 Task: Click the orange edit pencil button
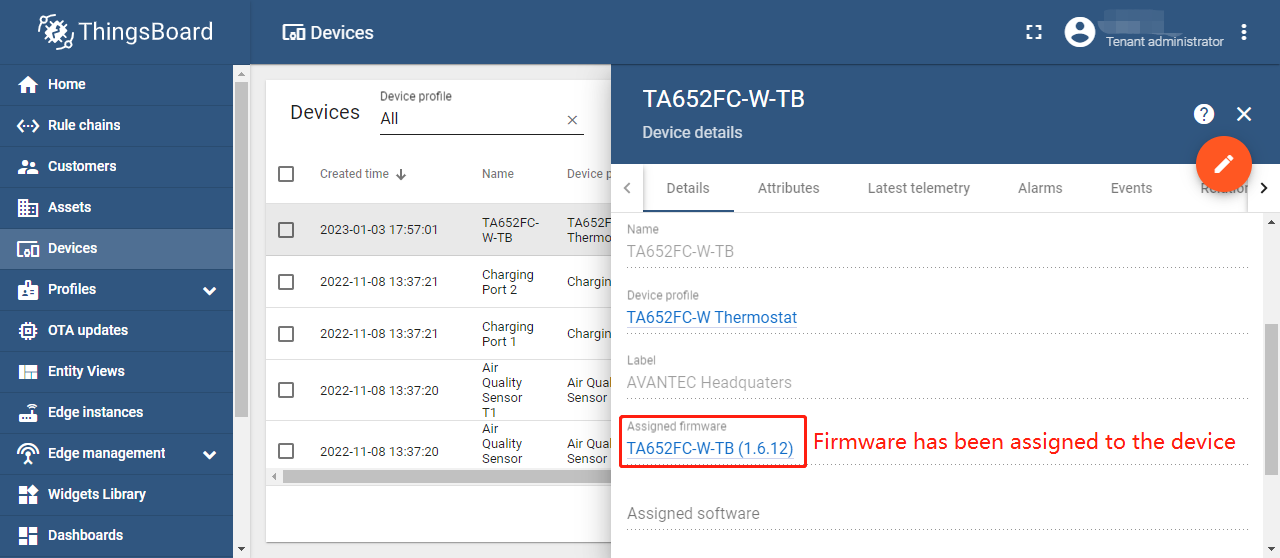coord(1224,163)
